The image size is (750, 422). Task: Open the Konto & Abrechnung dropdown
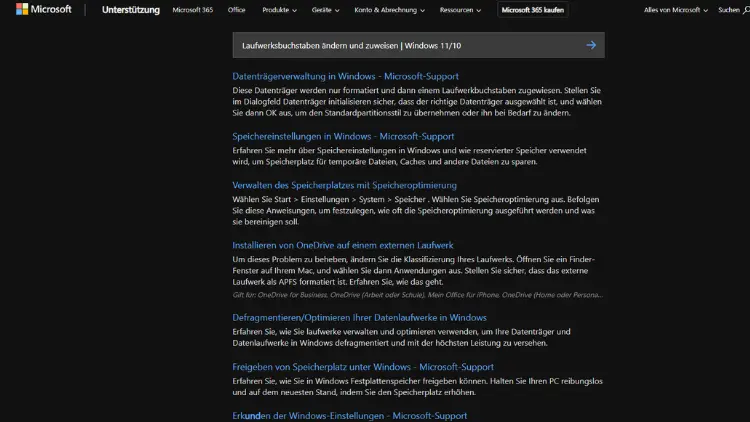[389, 10]
